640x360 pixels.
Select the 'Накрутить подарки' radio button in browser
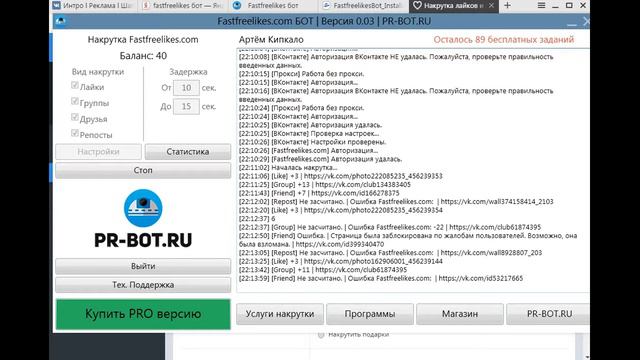tap(321, 335)
